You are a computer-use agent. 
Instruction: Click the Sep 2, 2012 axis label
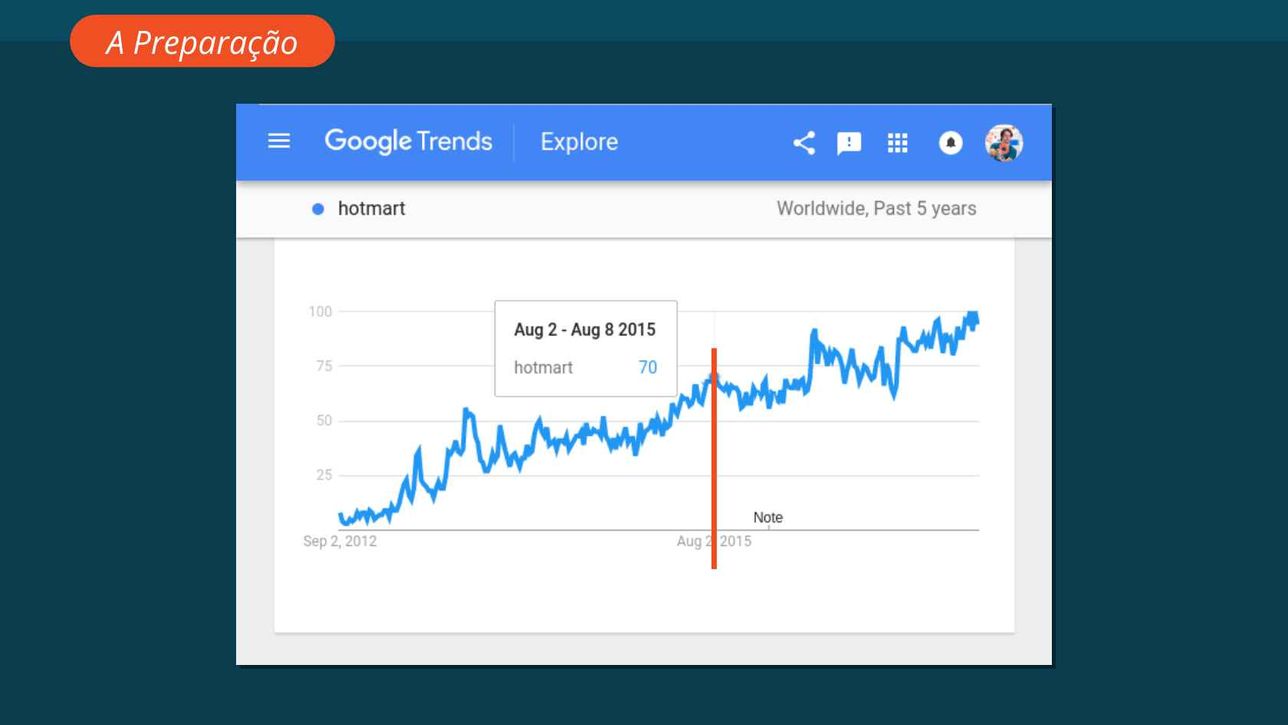(x=340, y=541)
